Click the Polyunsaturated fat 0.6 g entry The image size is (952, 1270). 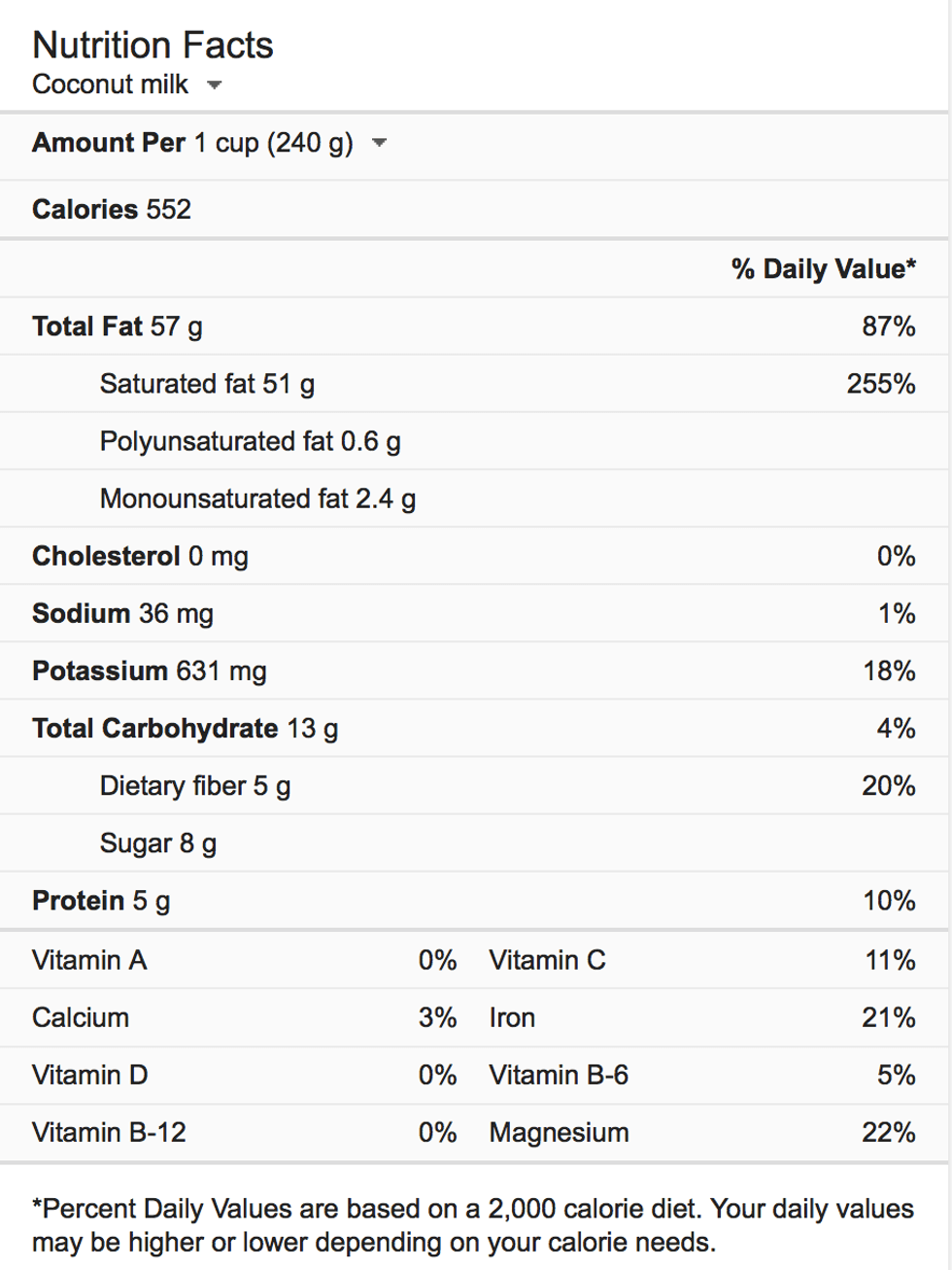250,442
